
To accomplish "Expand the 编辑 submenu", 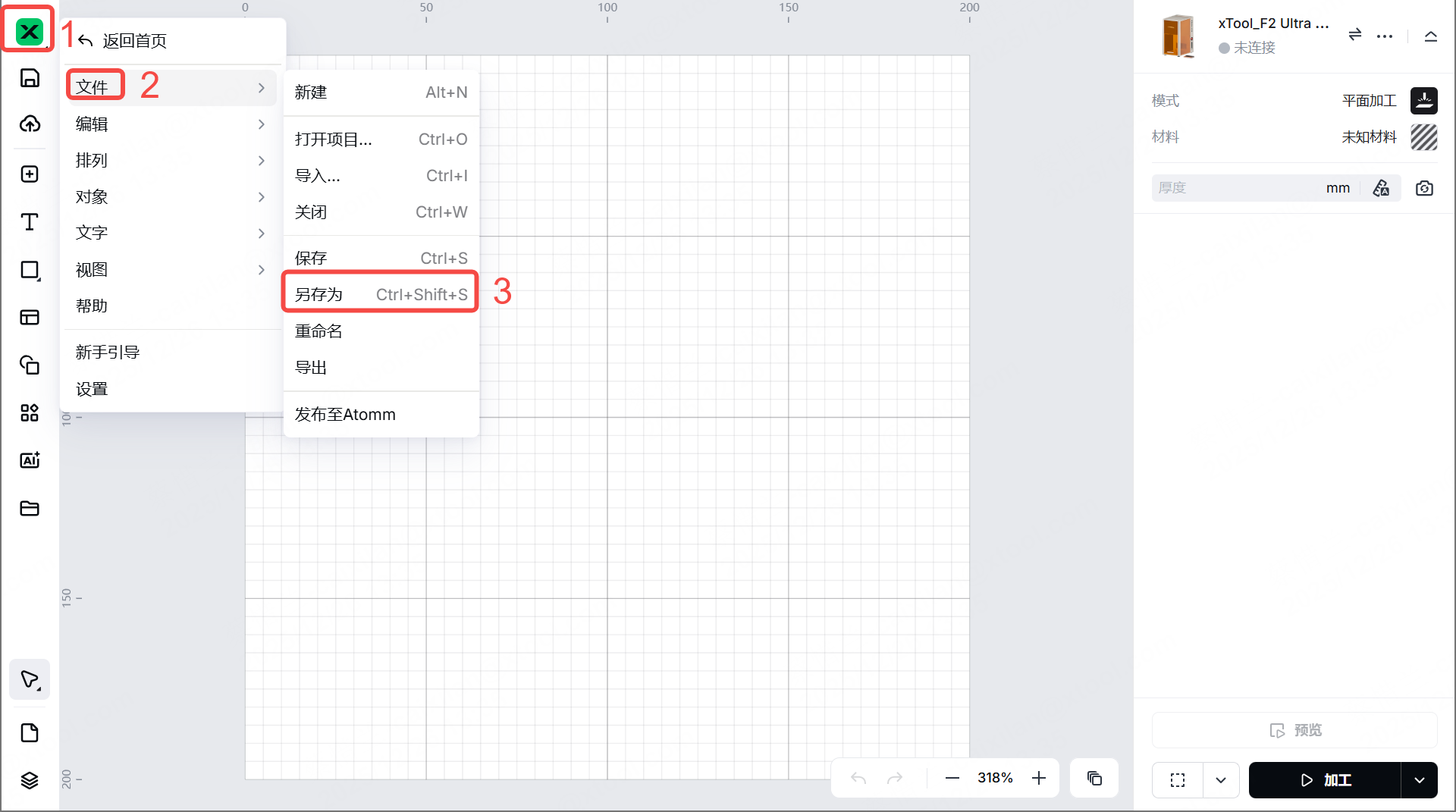I will pos(170,124).
